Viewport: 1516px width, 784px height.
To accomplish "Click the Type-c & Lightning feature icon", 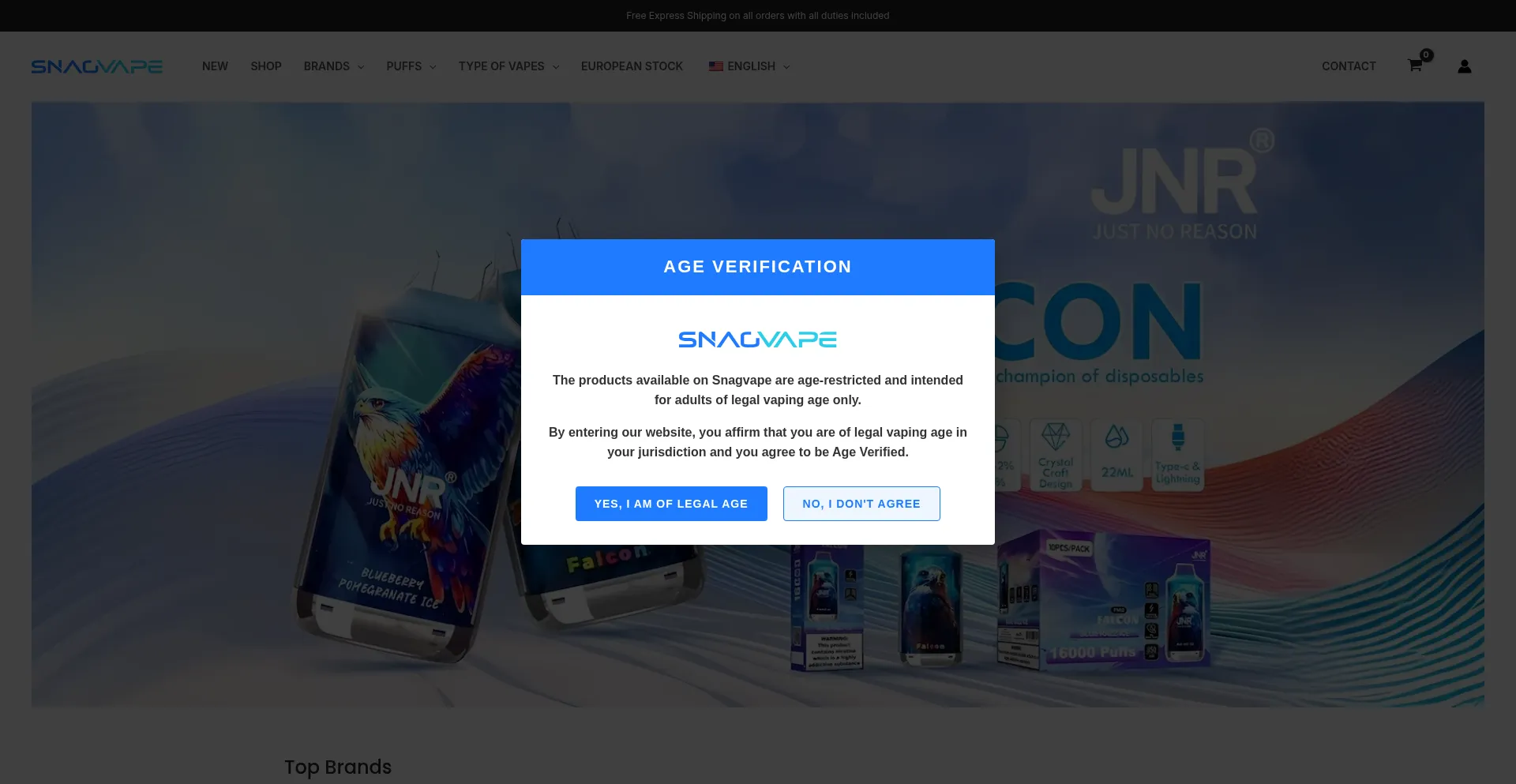I will [1178, 456].
